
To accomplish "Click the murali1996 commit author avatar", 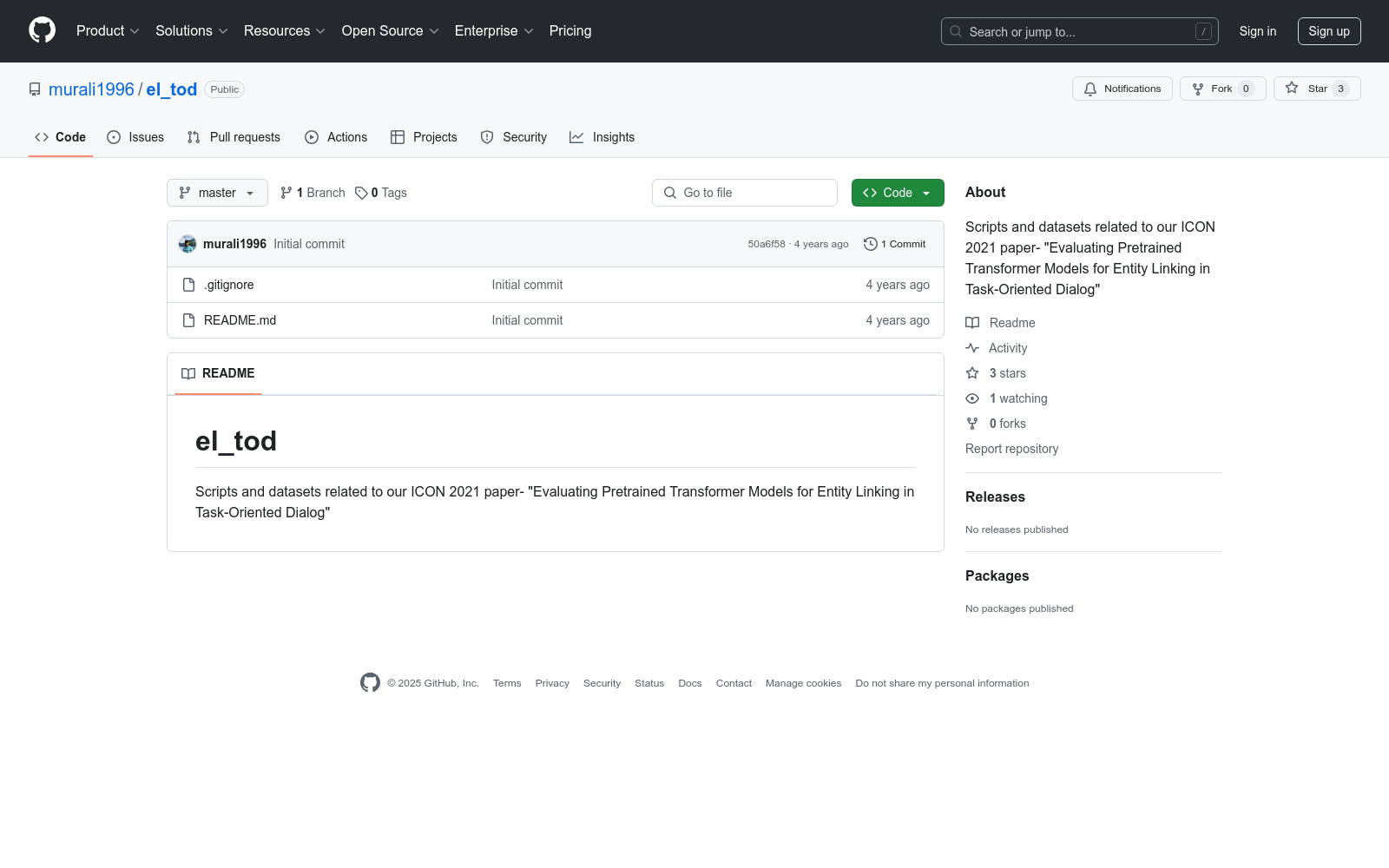I will pyautogui.click(x=188, y=244).
